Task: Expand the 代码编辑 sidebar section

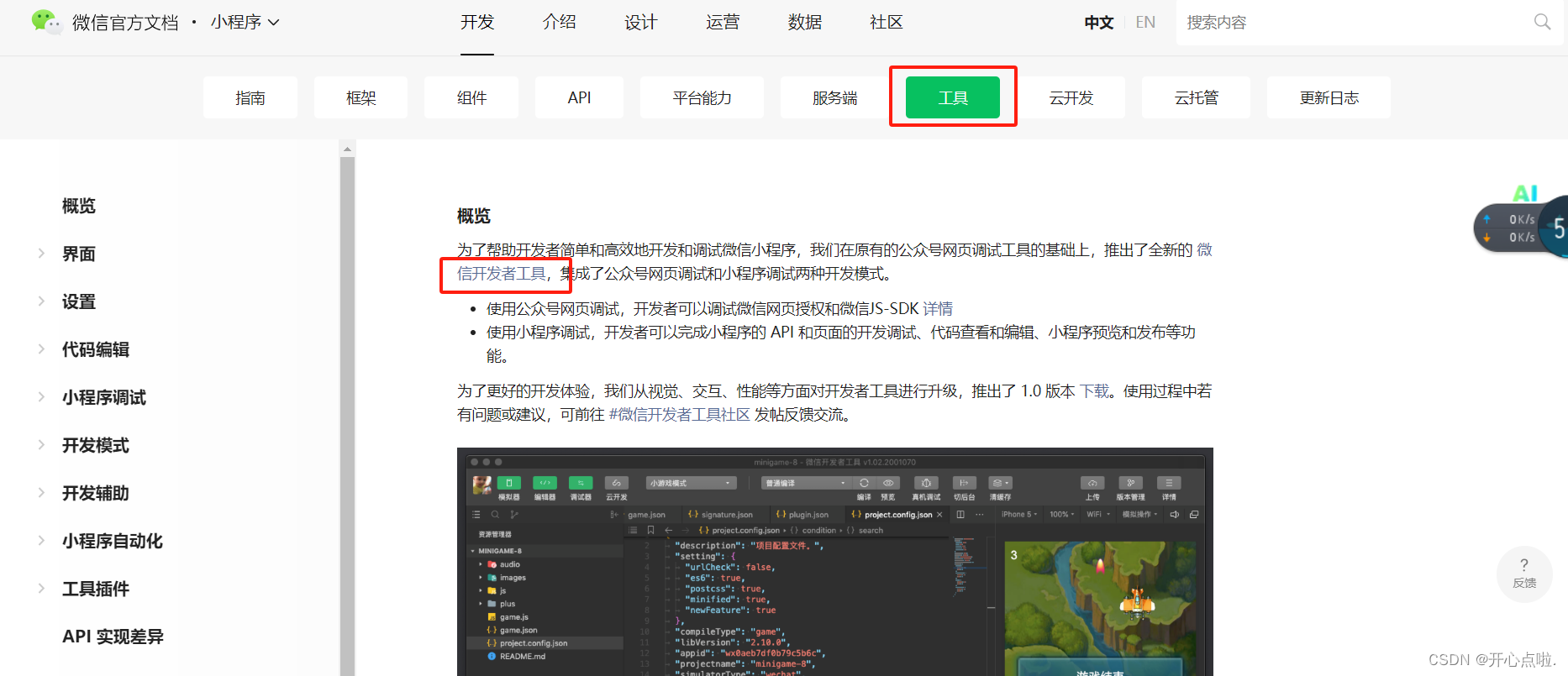Action: point(41,348)
